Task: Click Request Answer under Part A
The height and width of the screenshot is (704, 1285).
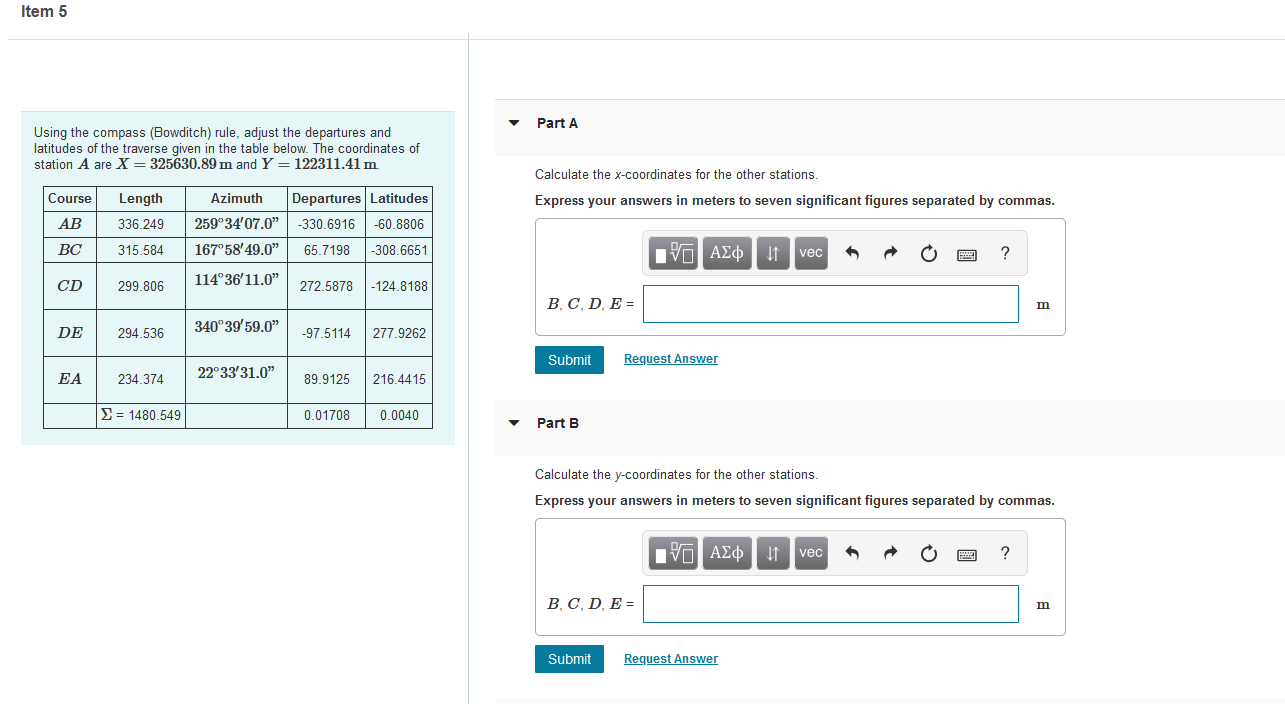Action: coord(670,358)
